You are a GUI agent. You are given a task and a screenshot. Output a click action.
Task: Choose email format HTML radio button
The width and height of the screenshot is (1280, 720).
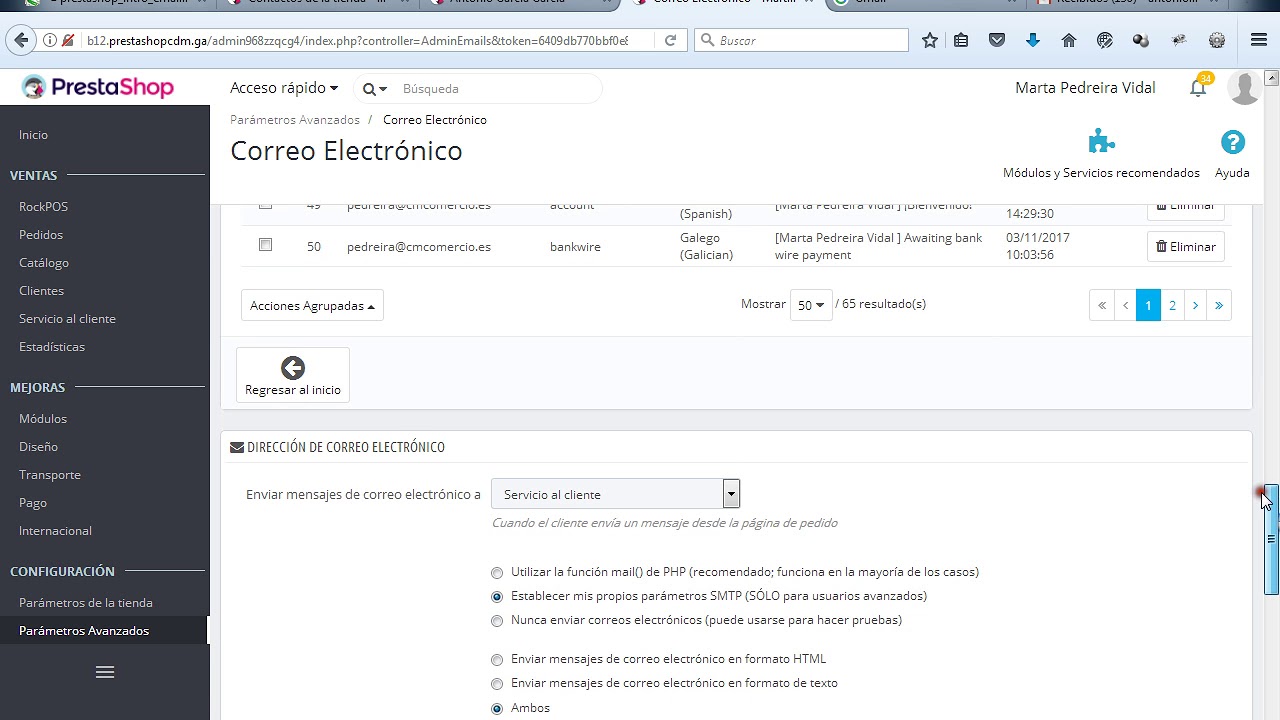click(x=497, y=660)
